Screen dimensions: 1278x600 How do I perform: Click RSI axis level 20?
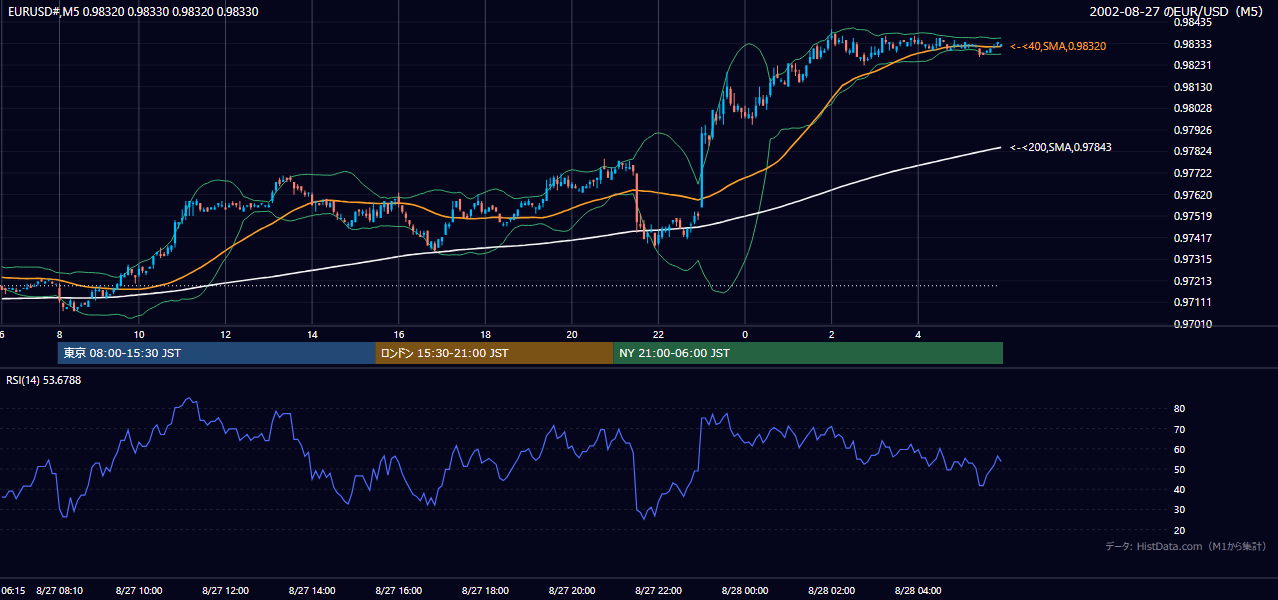pos(1180,531)
